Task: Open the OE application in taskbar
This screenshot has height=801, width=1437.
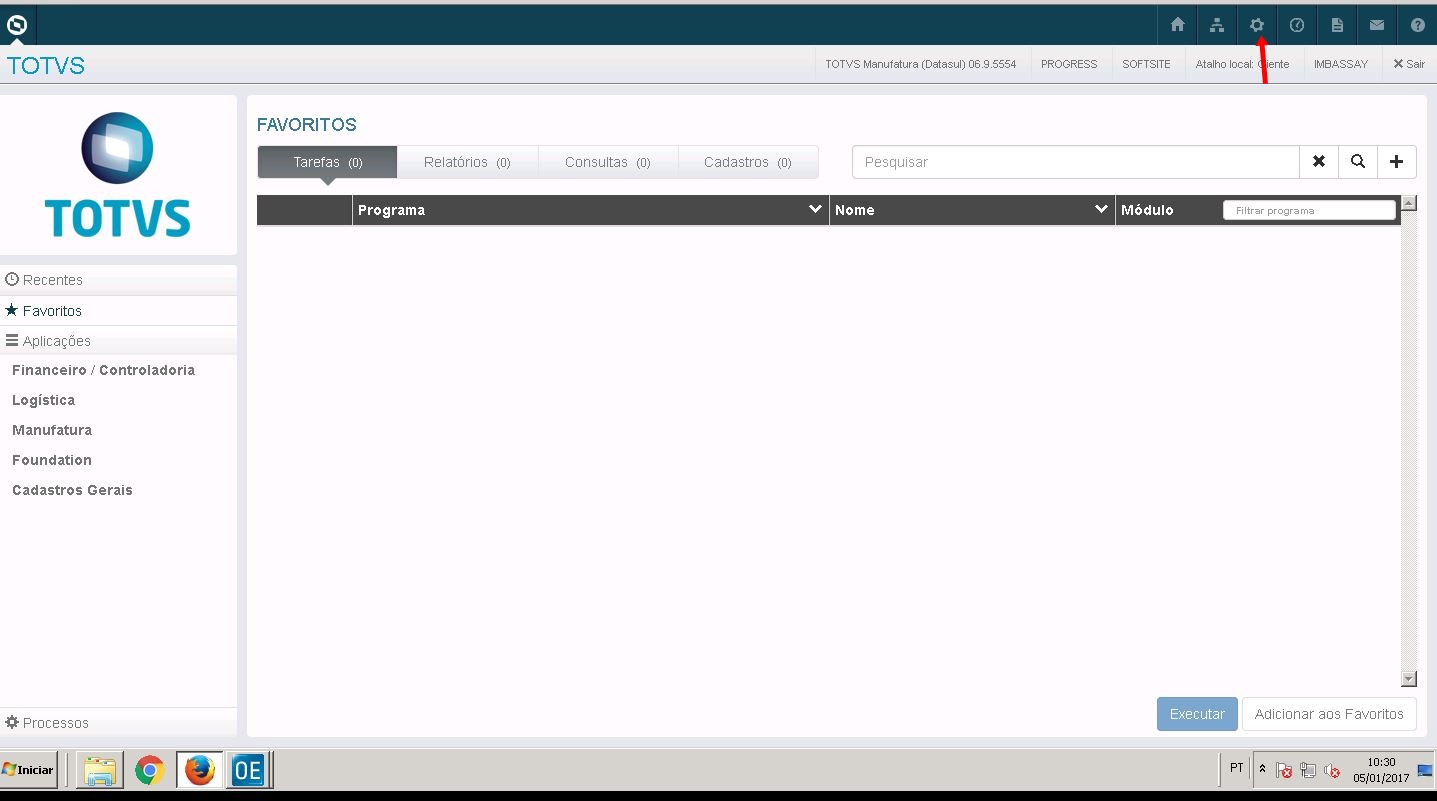Action: pyautogui.click(x=247, y=770)
